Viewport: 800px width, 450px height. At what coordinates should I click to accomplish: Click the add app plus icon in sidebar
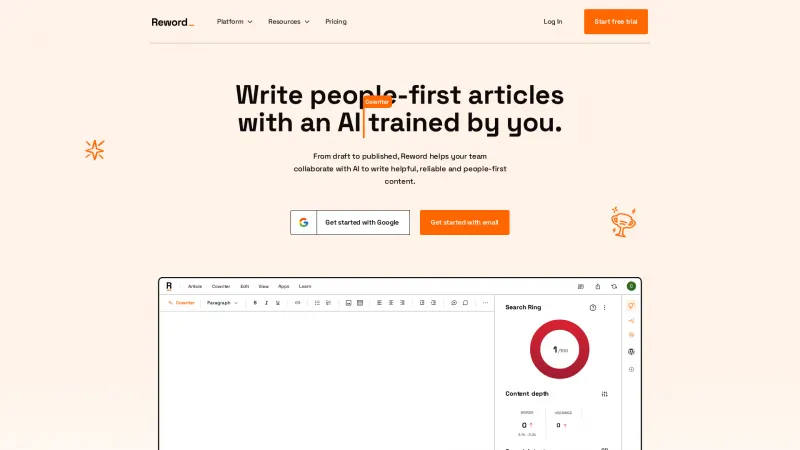(x=631, y=369)
